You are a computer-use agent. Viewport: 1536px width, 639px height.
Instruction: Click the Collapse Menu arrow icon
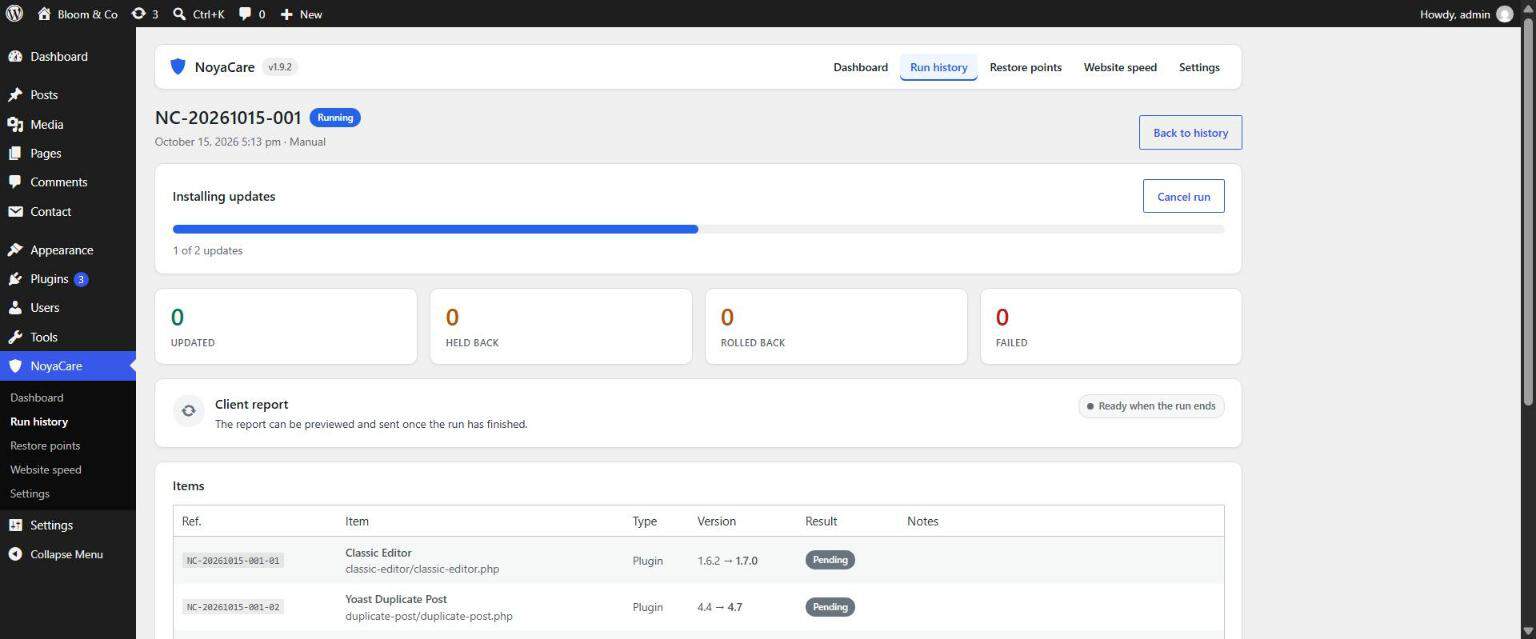tap(15, 554)
